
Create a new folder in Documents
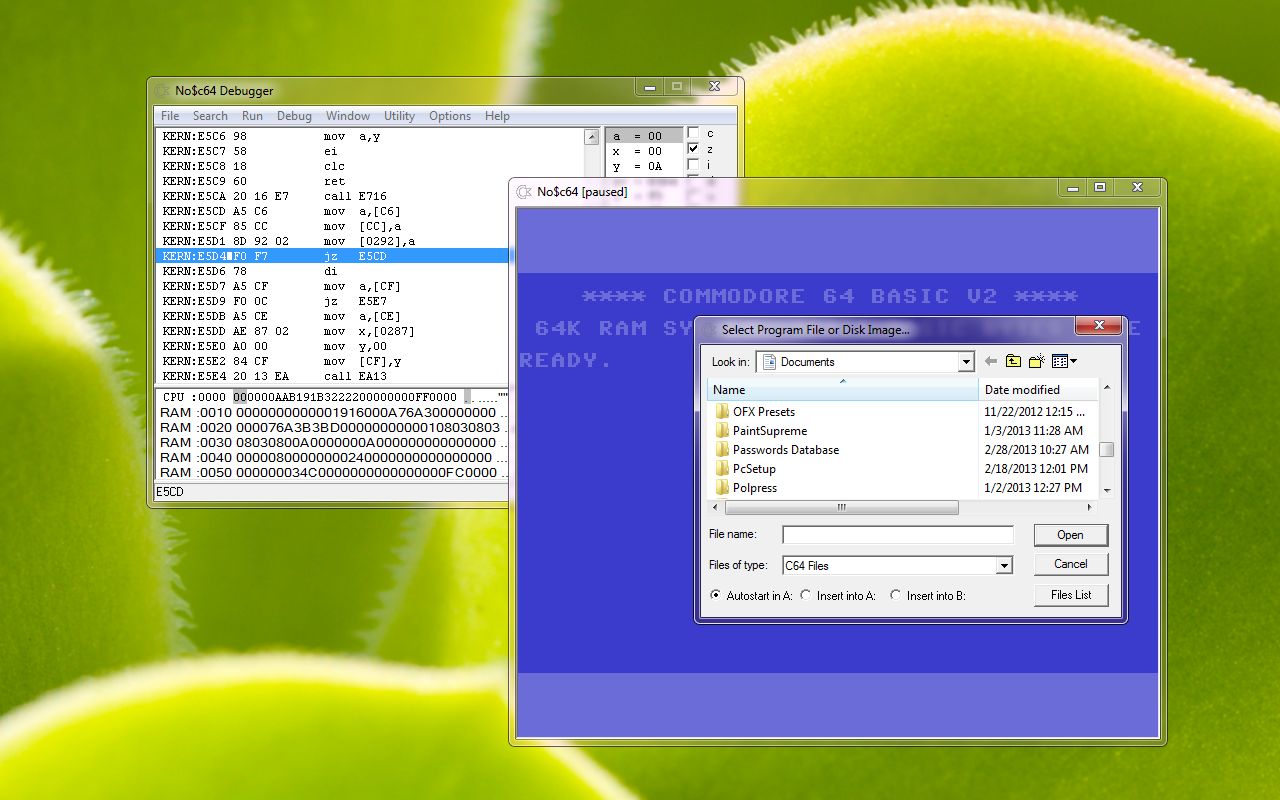(x=1036, y=361)
